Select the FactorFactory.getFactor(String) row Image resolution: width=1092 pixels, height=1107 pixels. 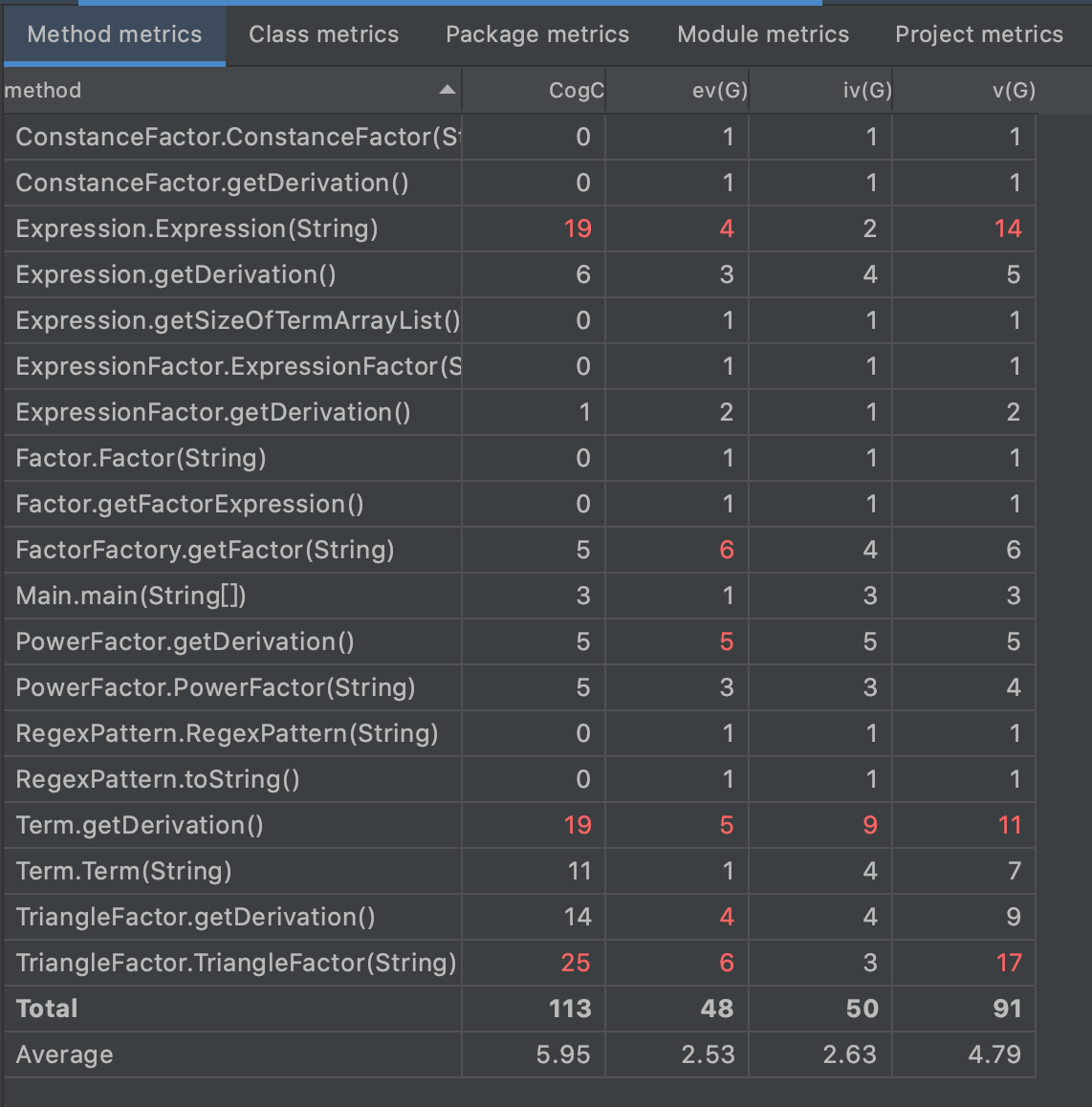click(x=205, y=550)
